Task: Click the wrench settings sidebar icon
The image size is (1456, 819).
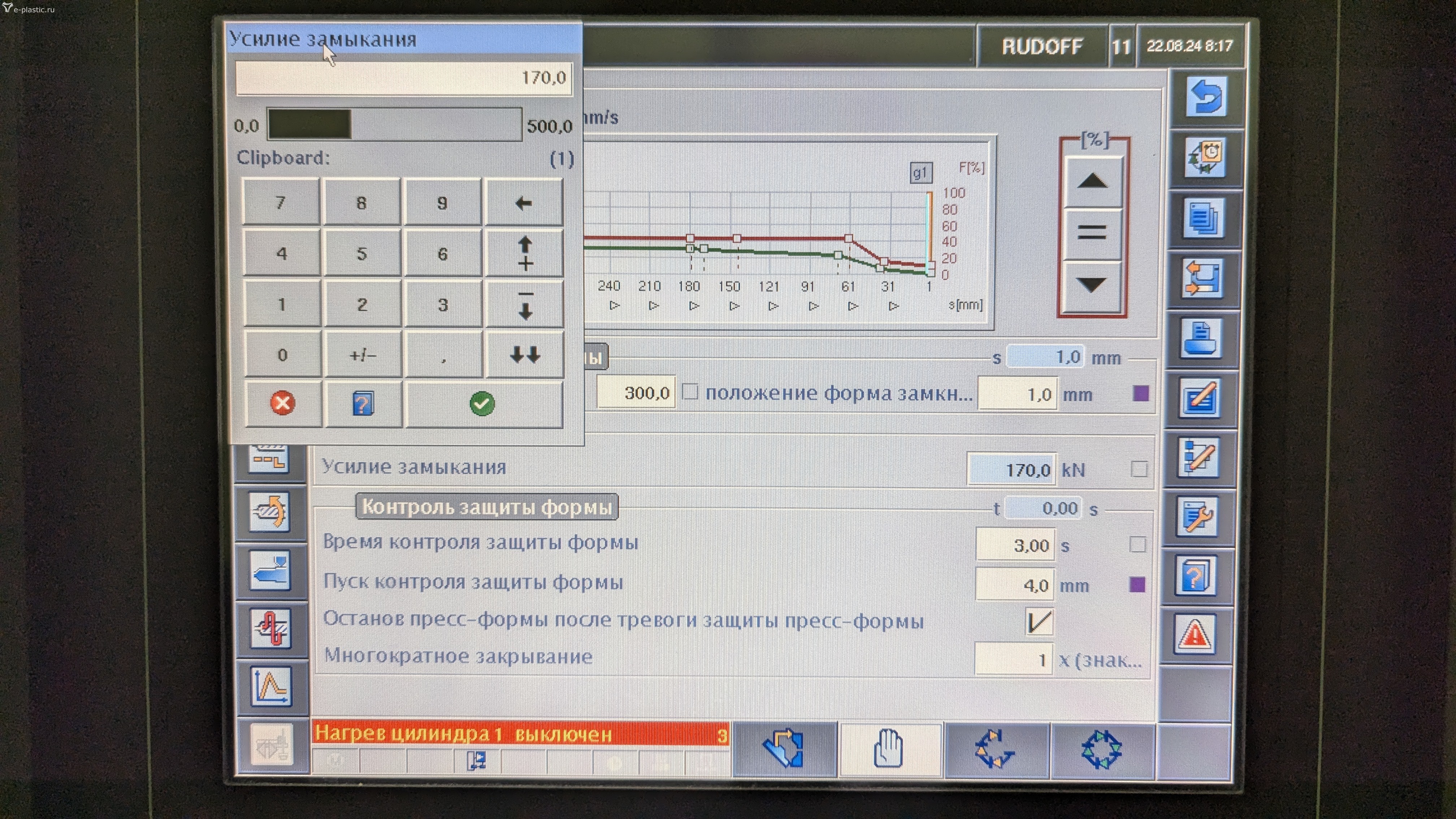Action: pyautogui.click(x=1197, y=517)
